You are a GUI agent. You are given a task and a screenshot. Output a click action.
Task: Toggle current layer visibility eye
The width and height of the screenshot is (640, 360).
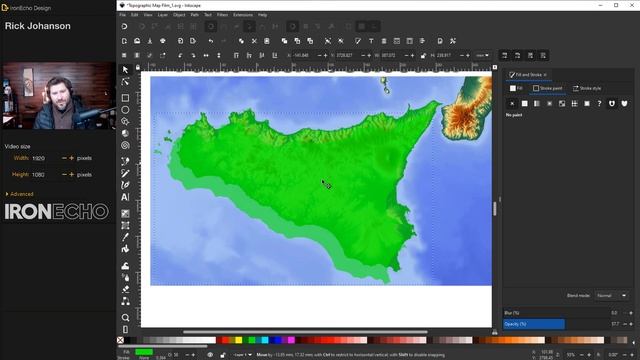tap(210, 355)
